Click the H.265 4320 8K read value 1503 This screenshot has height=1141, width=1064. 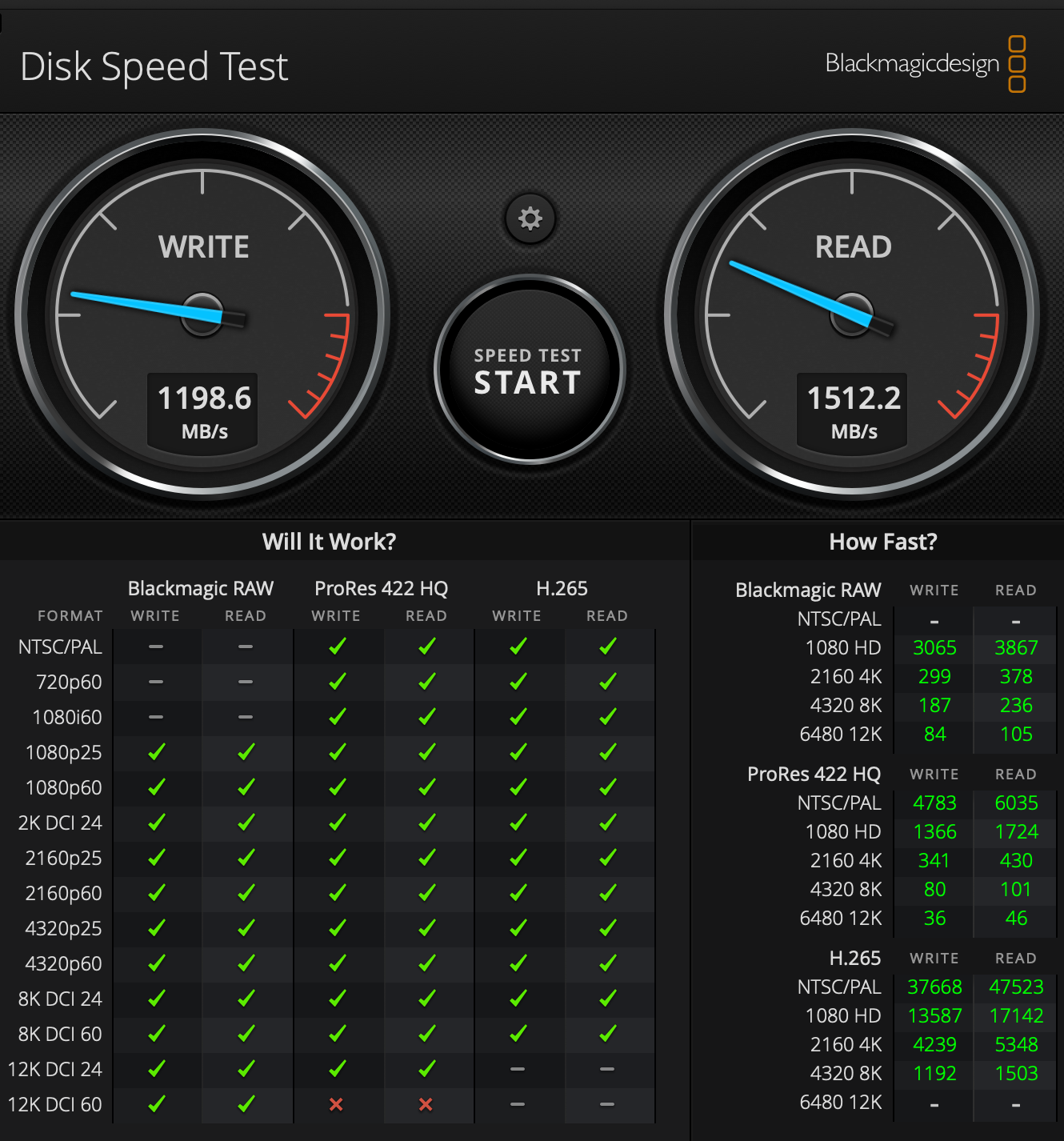coord(1016,1073)
